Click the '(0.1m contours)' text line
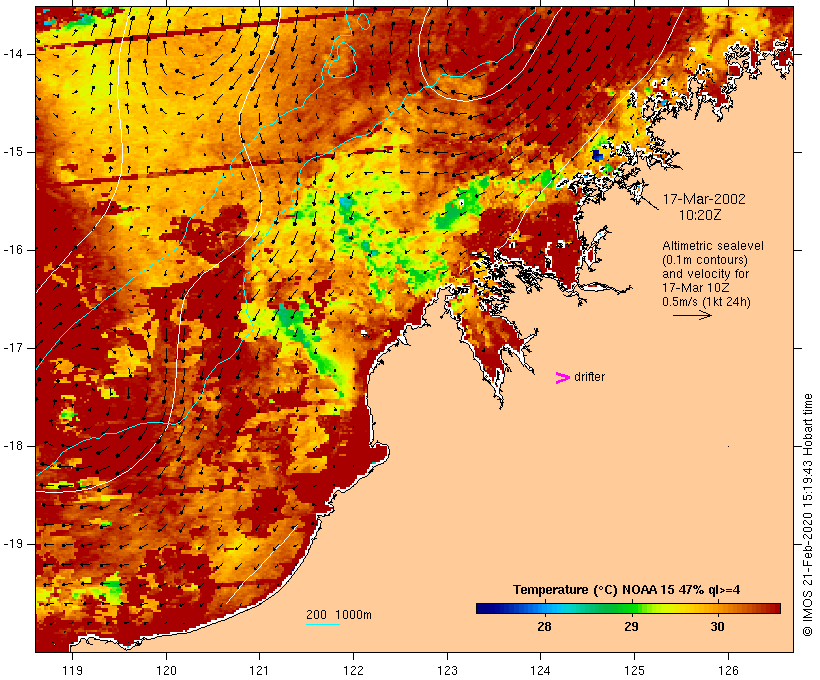This screenshot has width=820, height=680. click(x=705, y=260)
